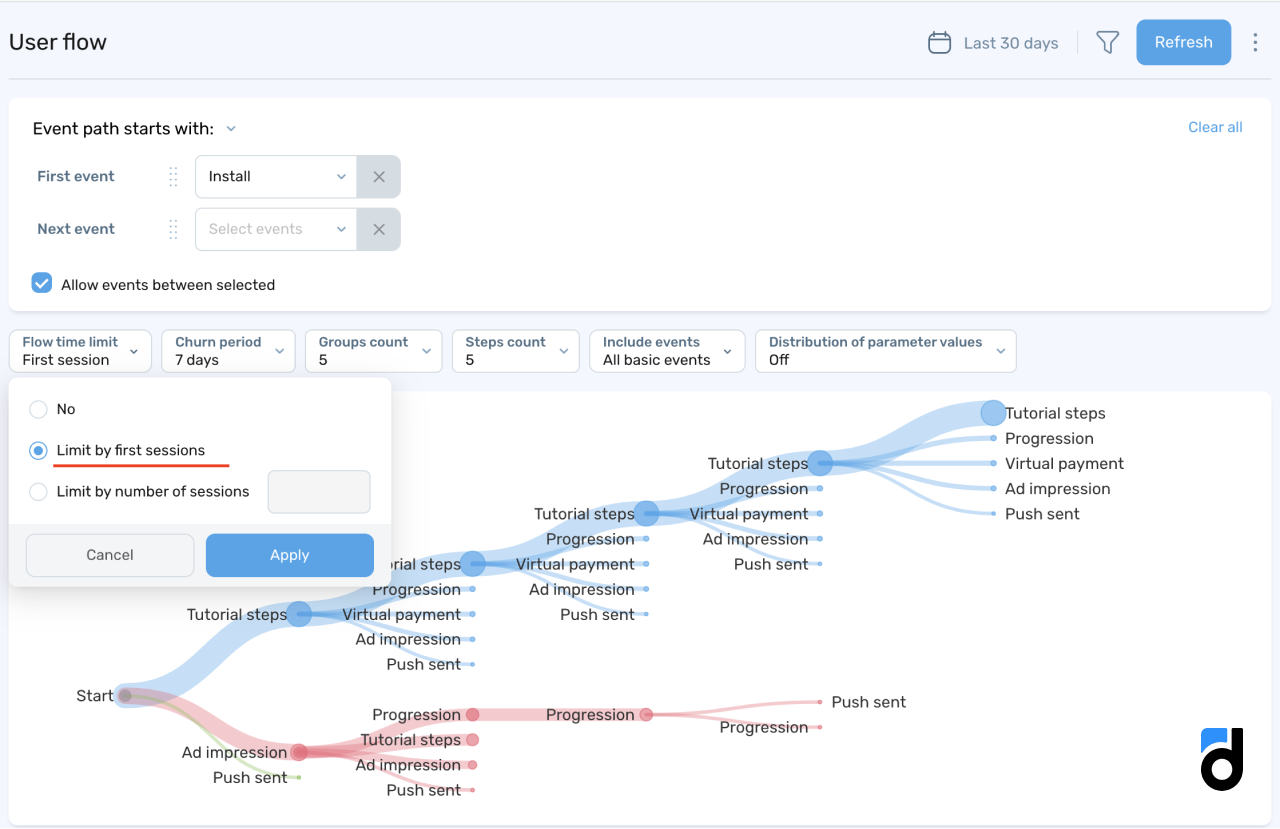Screen dimensions: 1280x829
Task: Clear the Next event row with the X icon
Action: (378, 229)
